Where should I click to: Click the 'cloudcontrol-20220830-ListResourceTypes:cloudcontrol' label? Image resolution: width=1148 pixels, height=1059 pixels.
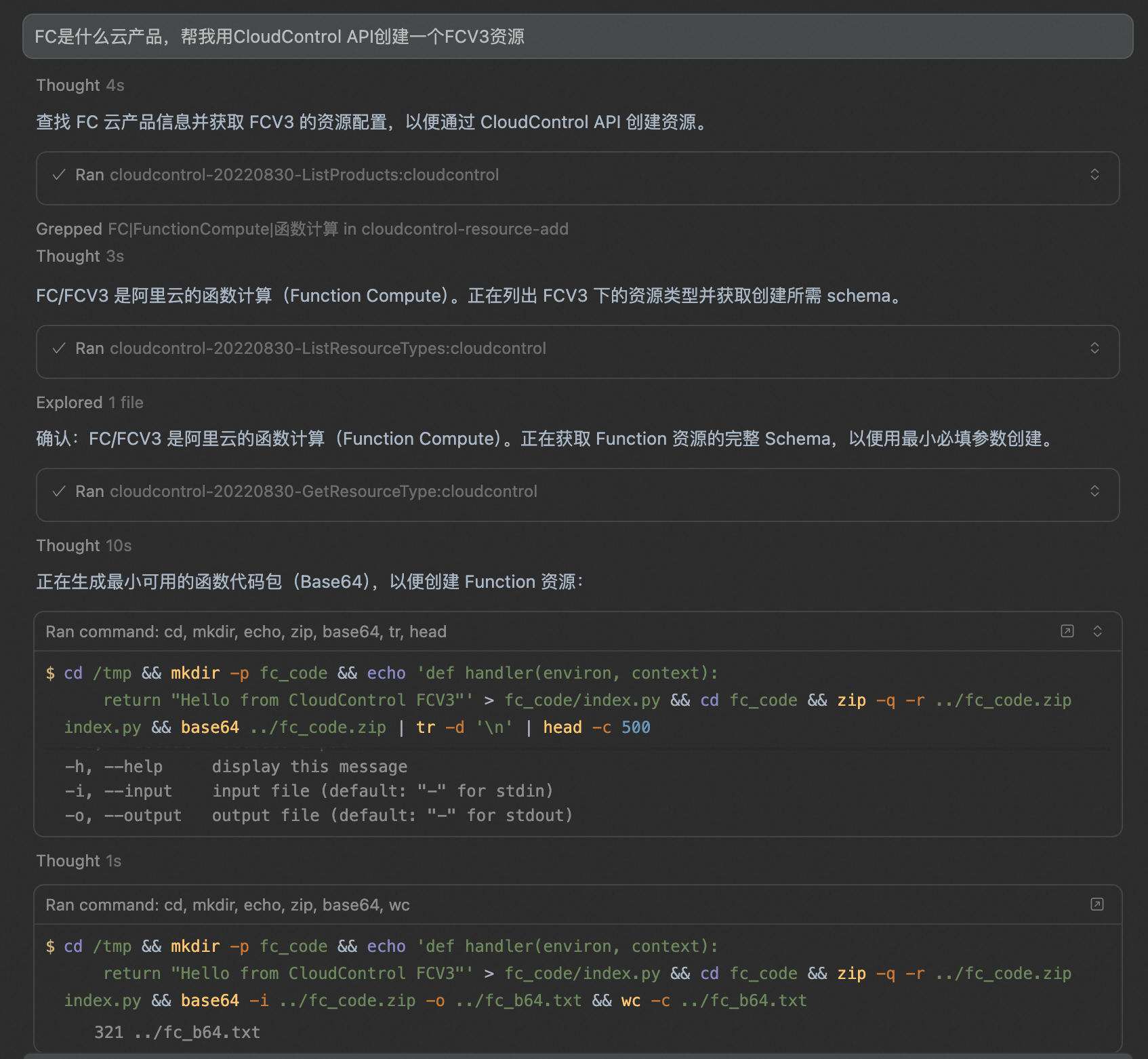[328, 348]
